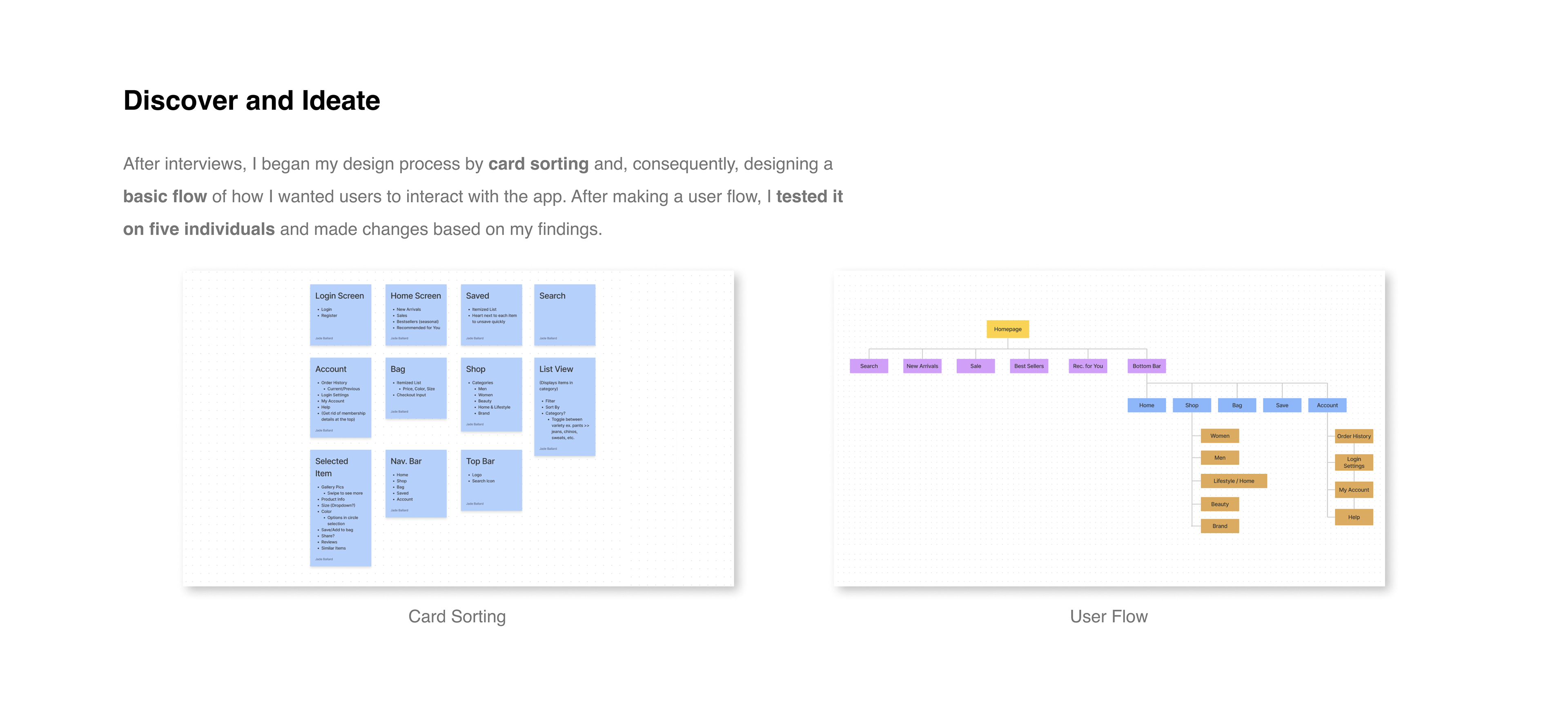Image resolution: width=1568 pixels, height=717 pixels.
Task: Select the Lifestyle / Home node
Action: pyautogui.click(x=1233, y=481)
